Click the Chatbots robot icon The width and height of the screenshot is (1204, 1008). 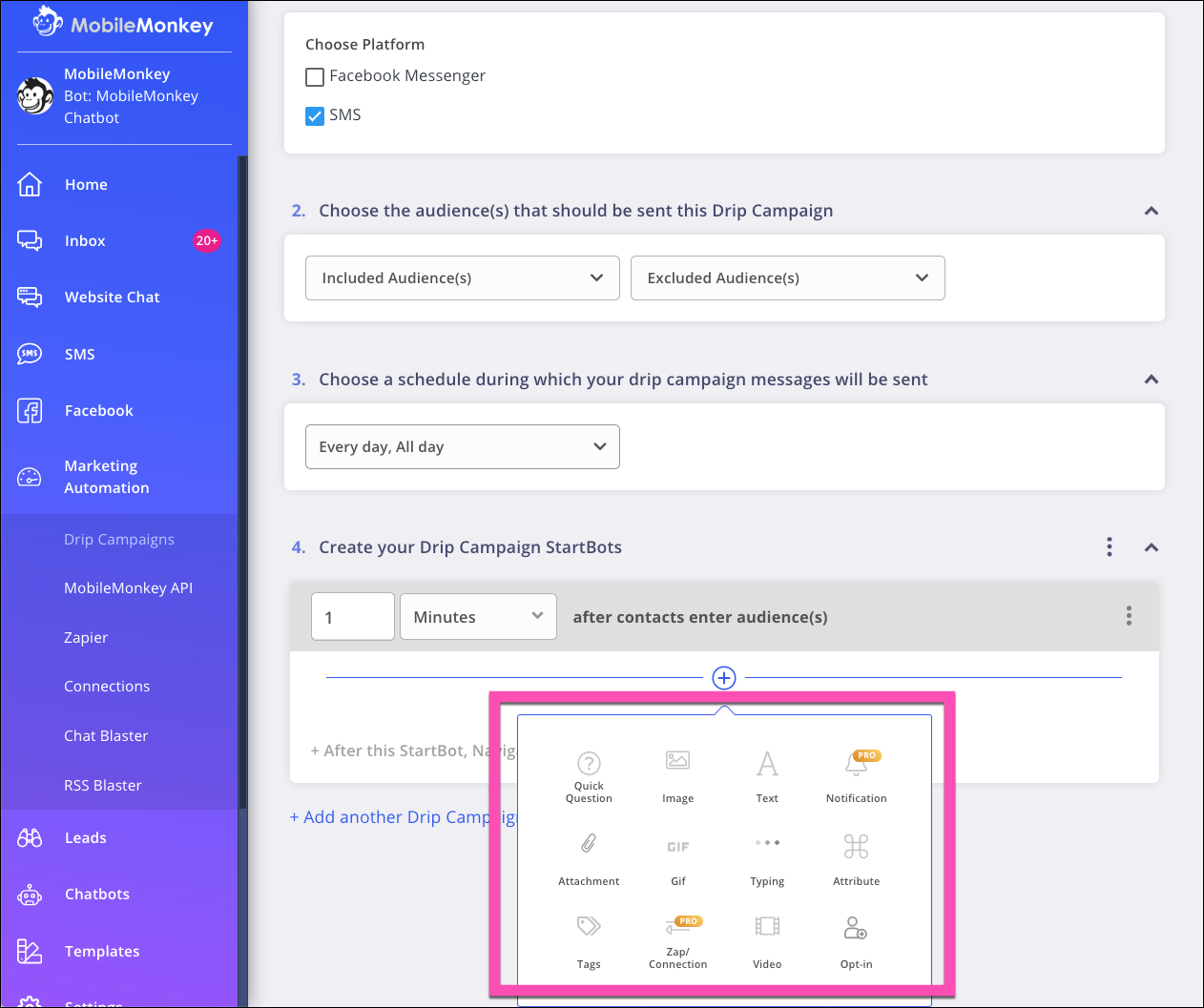[30, 895]
